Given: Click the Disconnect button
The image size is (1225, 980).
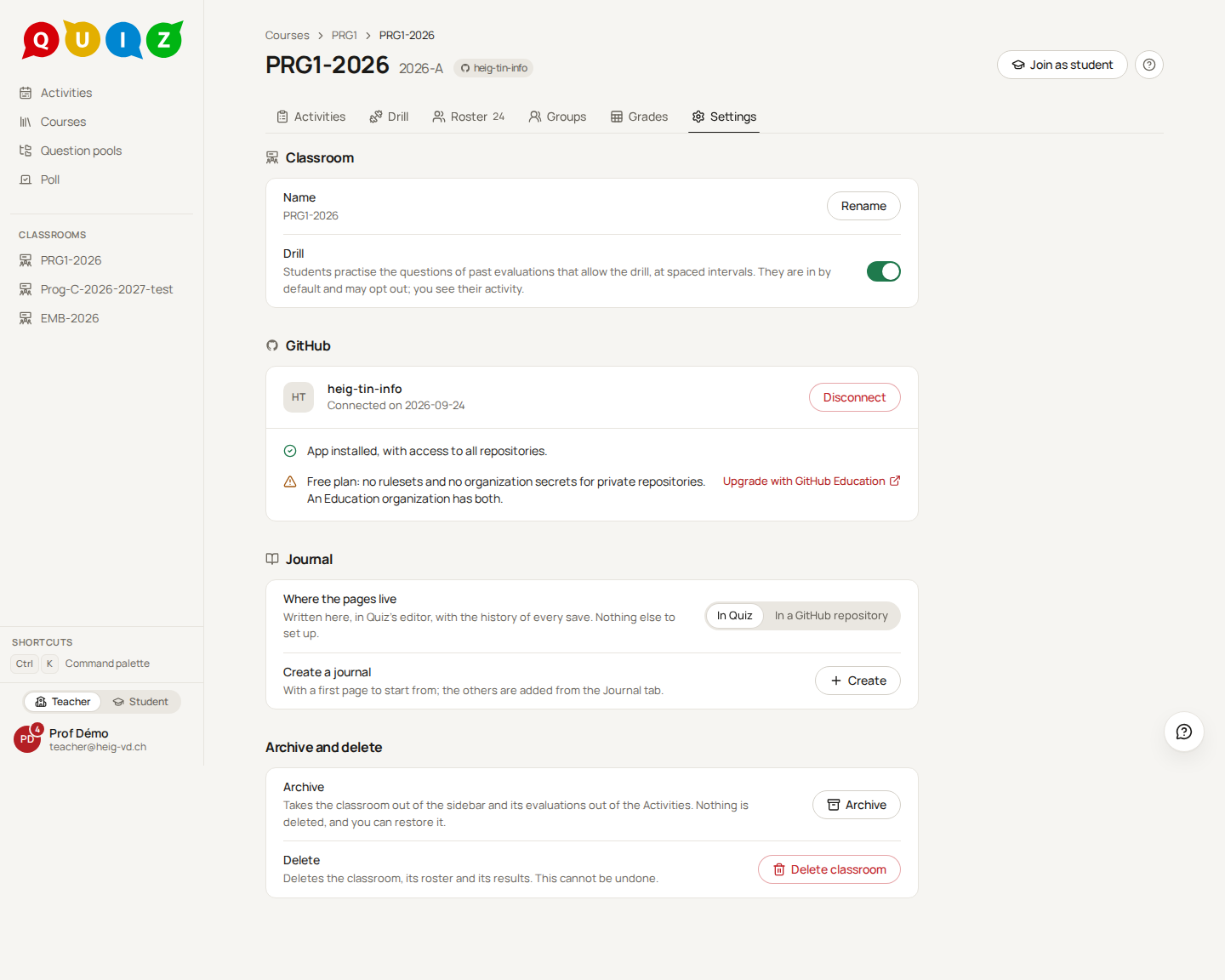Looking at the screenshot, I should tap(854, 397).
